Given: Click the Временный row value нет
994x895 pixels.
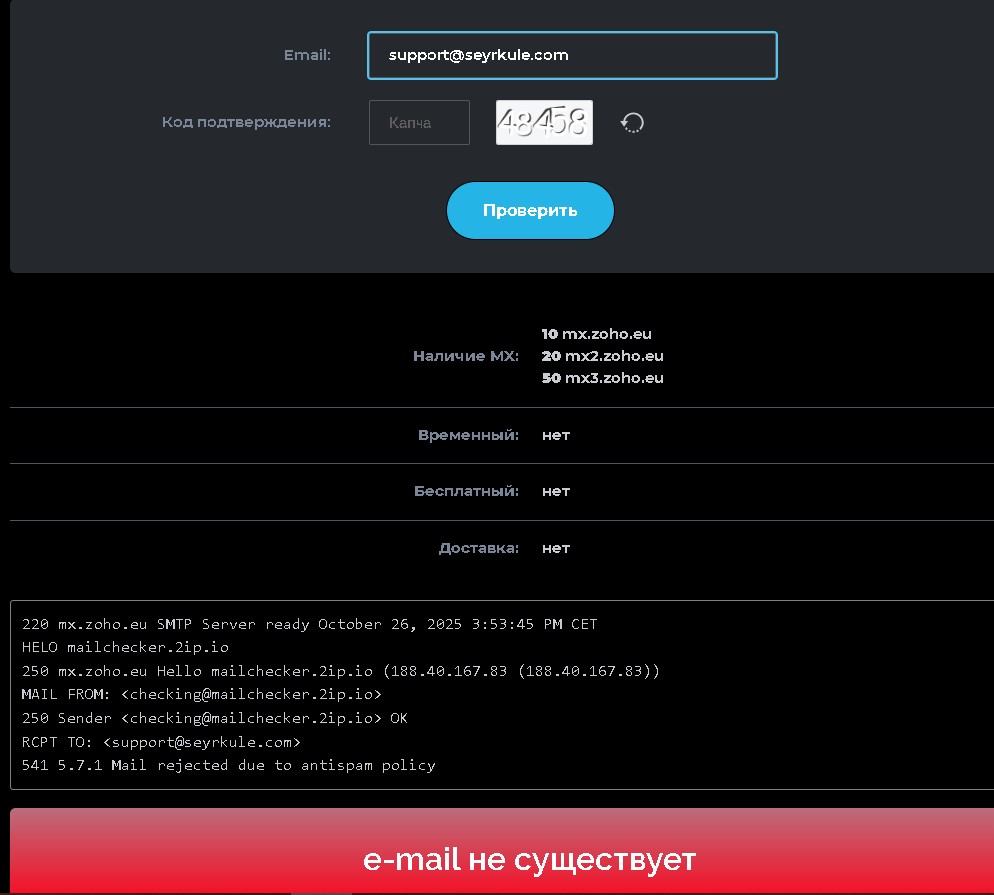Looking at the screenshot, I should pos(556,435).
